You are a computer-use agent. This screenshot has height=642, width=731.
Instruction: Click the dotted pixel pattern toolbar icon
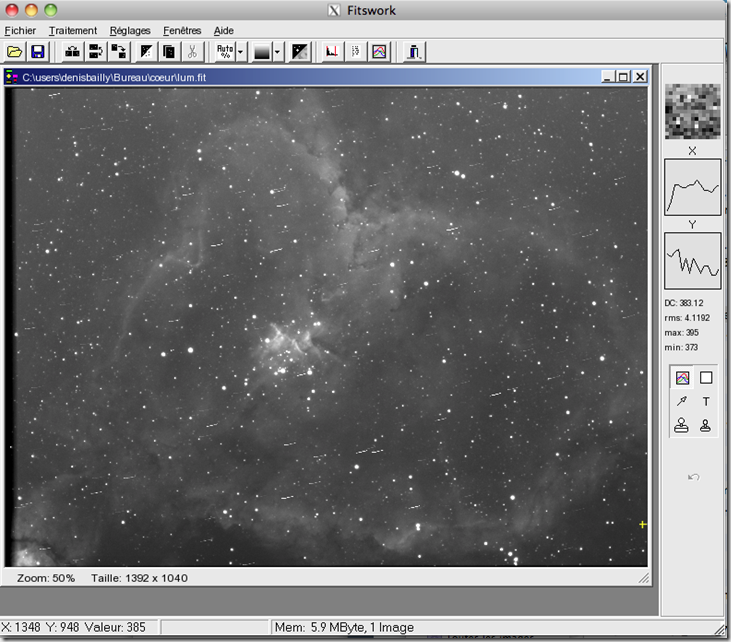point(355,51)
